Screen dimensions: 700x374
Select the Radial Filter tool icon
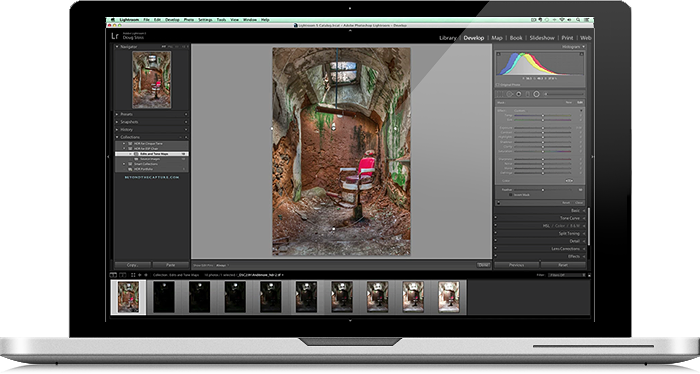point(537,94)
